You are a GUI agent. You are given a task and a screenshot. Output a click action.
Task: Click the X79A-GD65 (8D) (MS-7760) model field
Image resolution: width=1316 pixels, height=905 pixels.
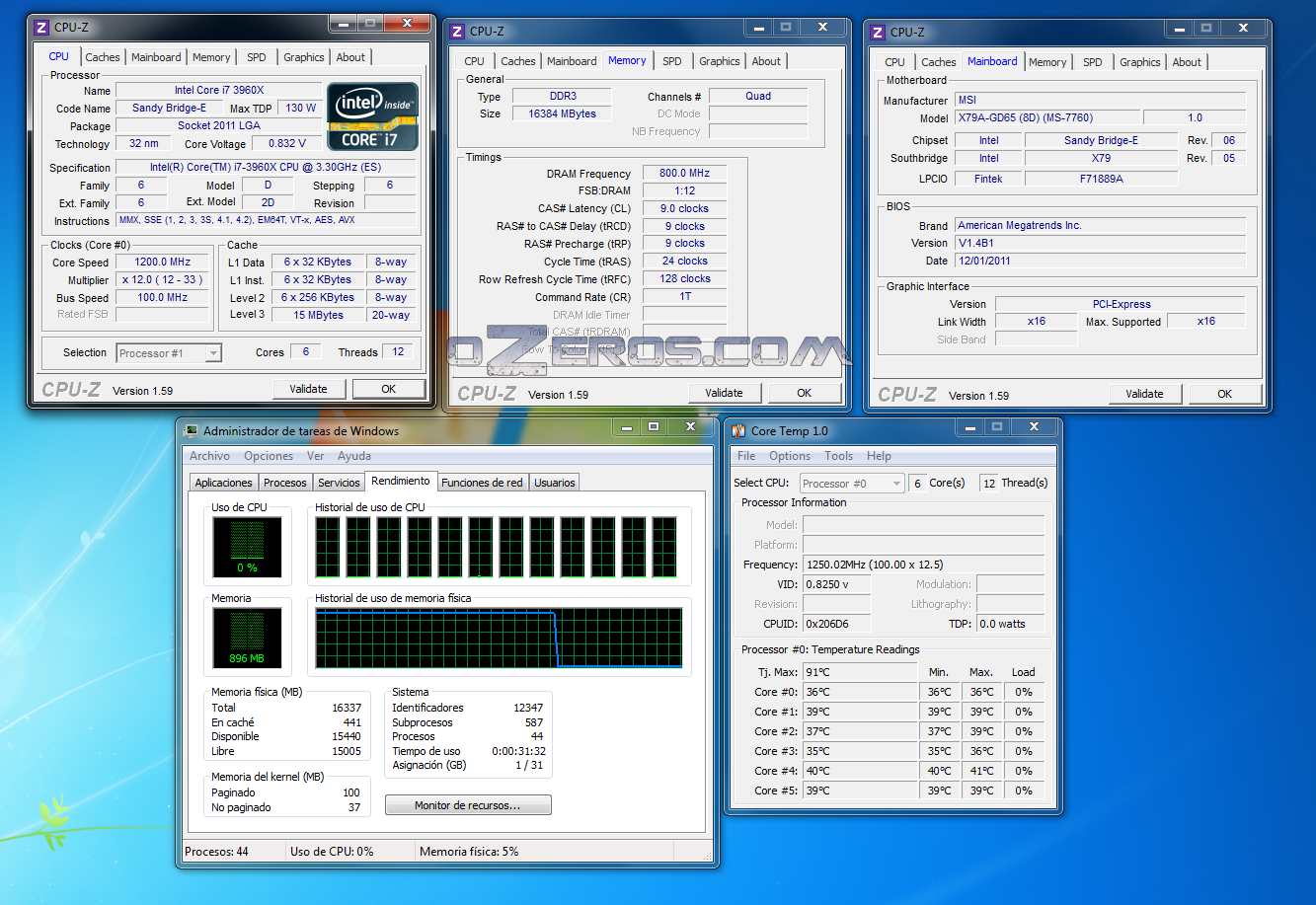pyautogui.click(x=1046, y=118)
